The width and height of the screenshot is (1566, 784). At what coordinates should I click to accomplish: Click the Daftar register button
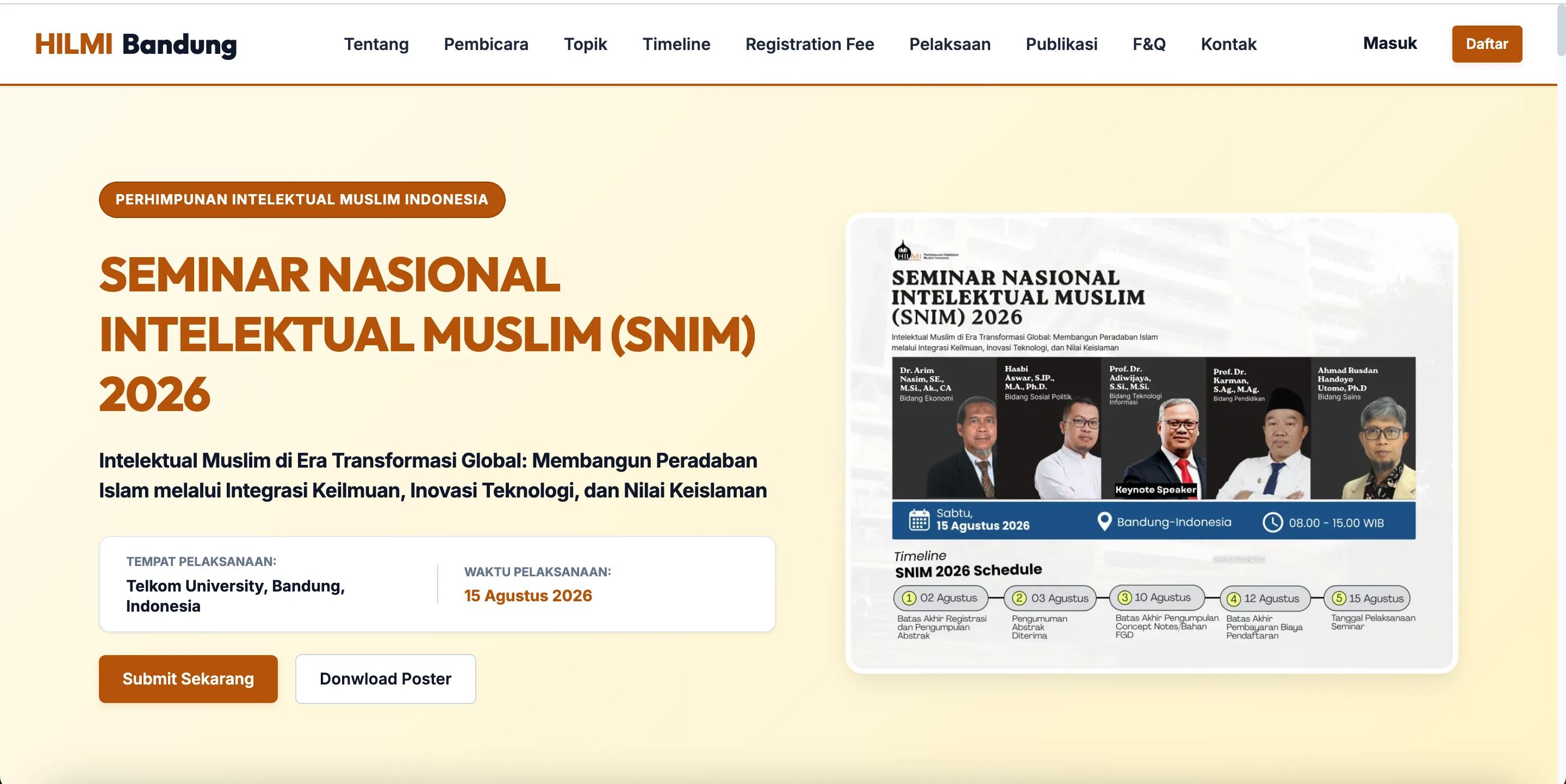[x=1487, y=43]
